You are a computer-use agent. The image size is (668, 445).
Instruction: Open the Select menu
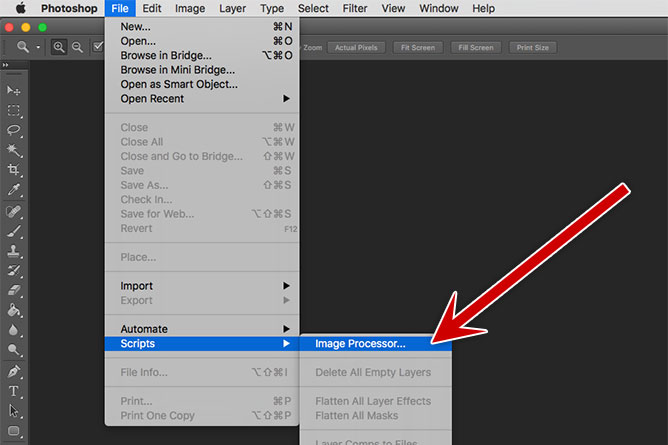pos(313,9)
